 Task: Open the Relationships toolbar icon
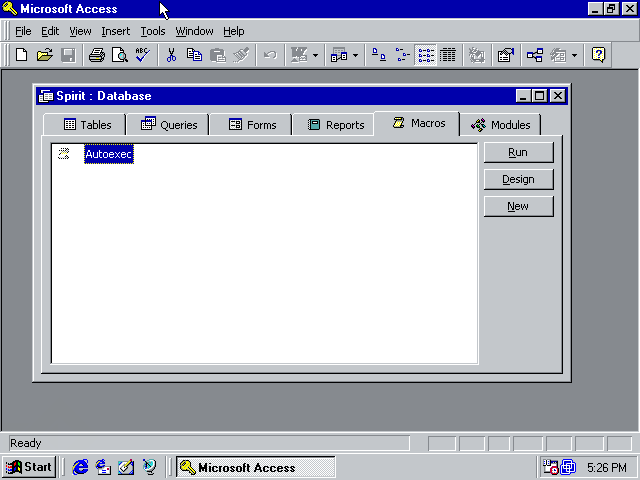[535, 55]
